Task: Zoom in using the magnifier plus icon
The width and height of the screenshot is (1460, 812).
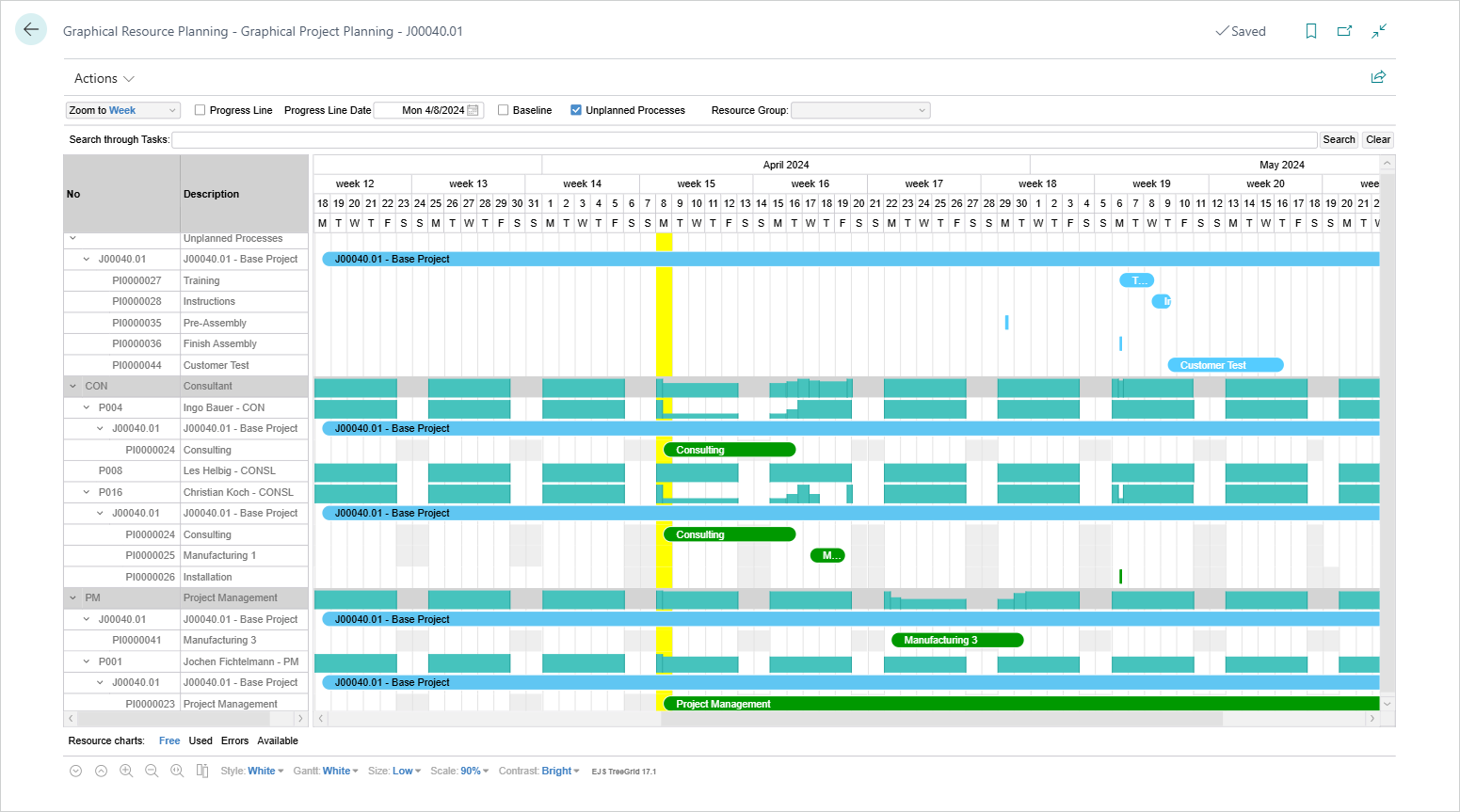Action: coord(126,770)
